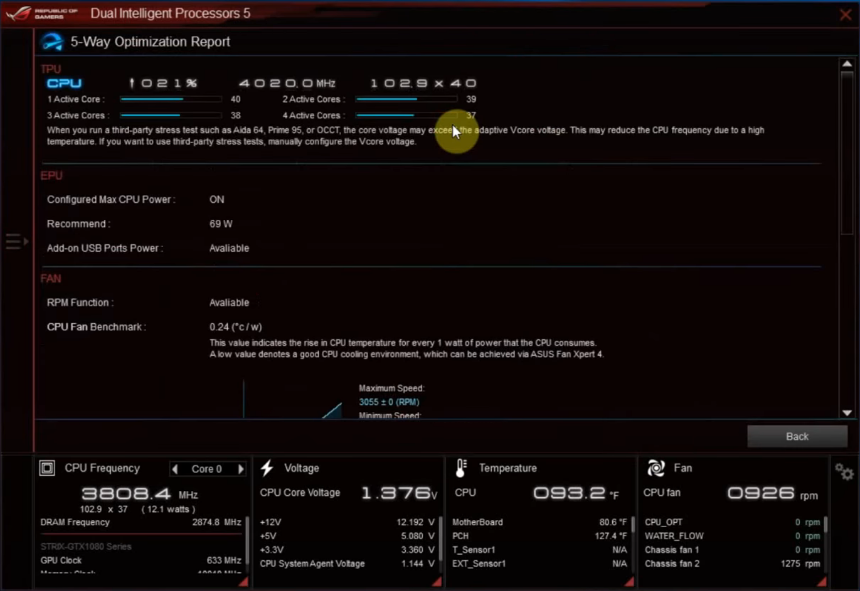Image resolution: width=860 pixels, height=591 pixels.
Task: Click the ROG Republic of Gamers logo
Action: 42,13
